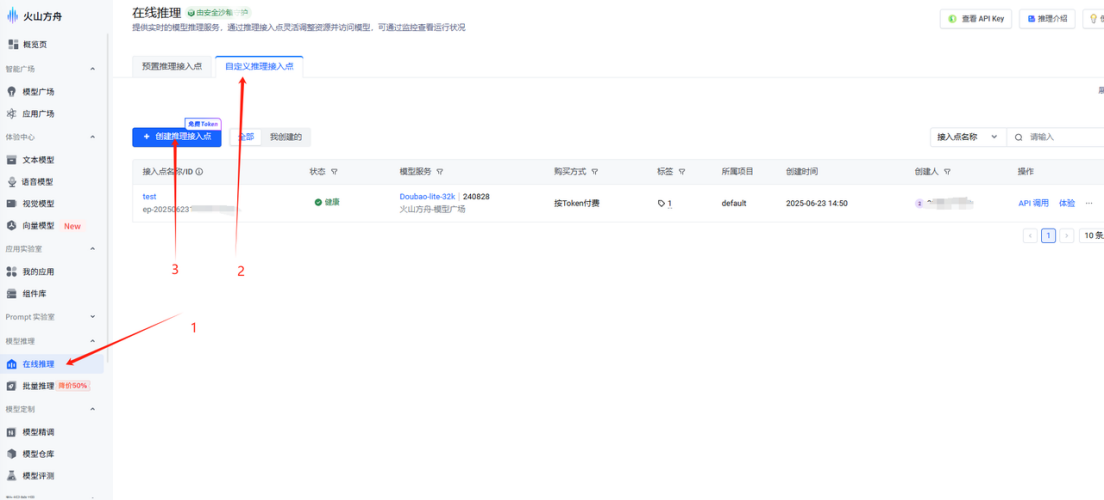
Task: Collapse the 模型定制 sidebar section
Action: (93, 409)
